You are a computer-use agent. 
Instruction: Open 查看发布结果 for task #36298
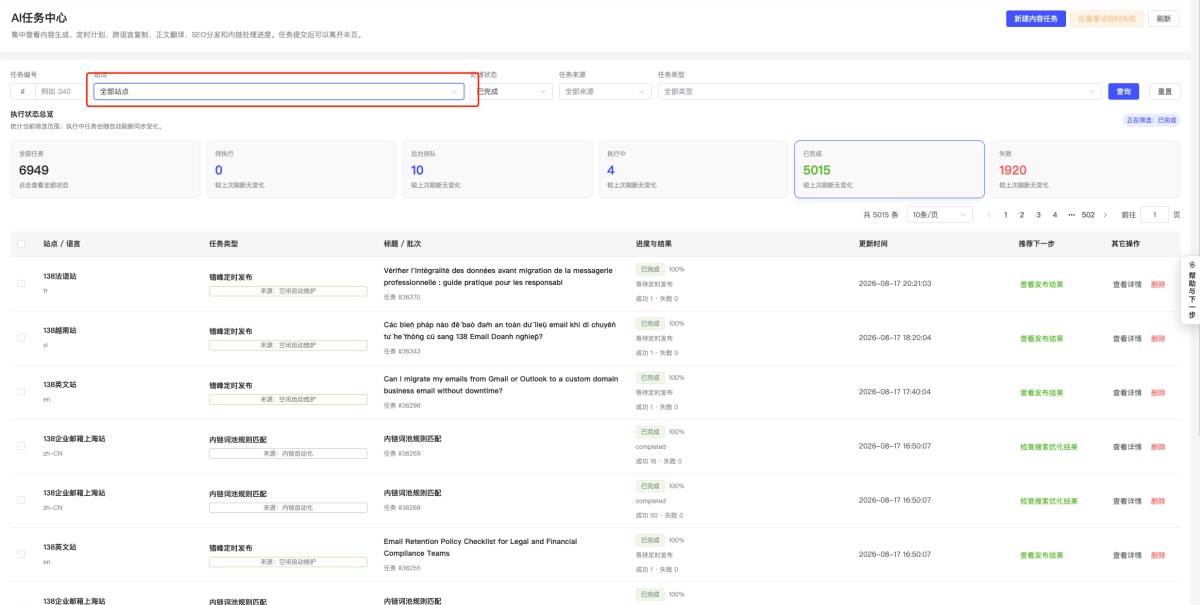1041,392
